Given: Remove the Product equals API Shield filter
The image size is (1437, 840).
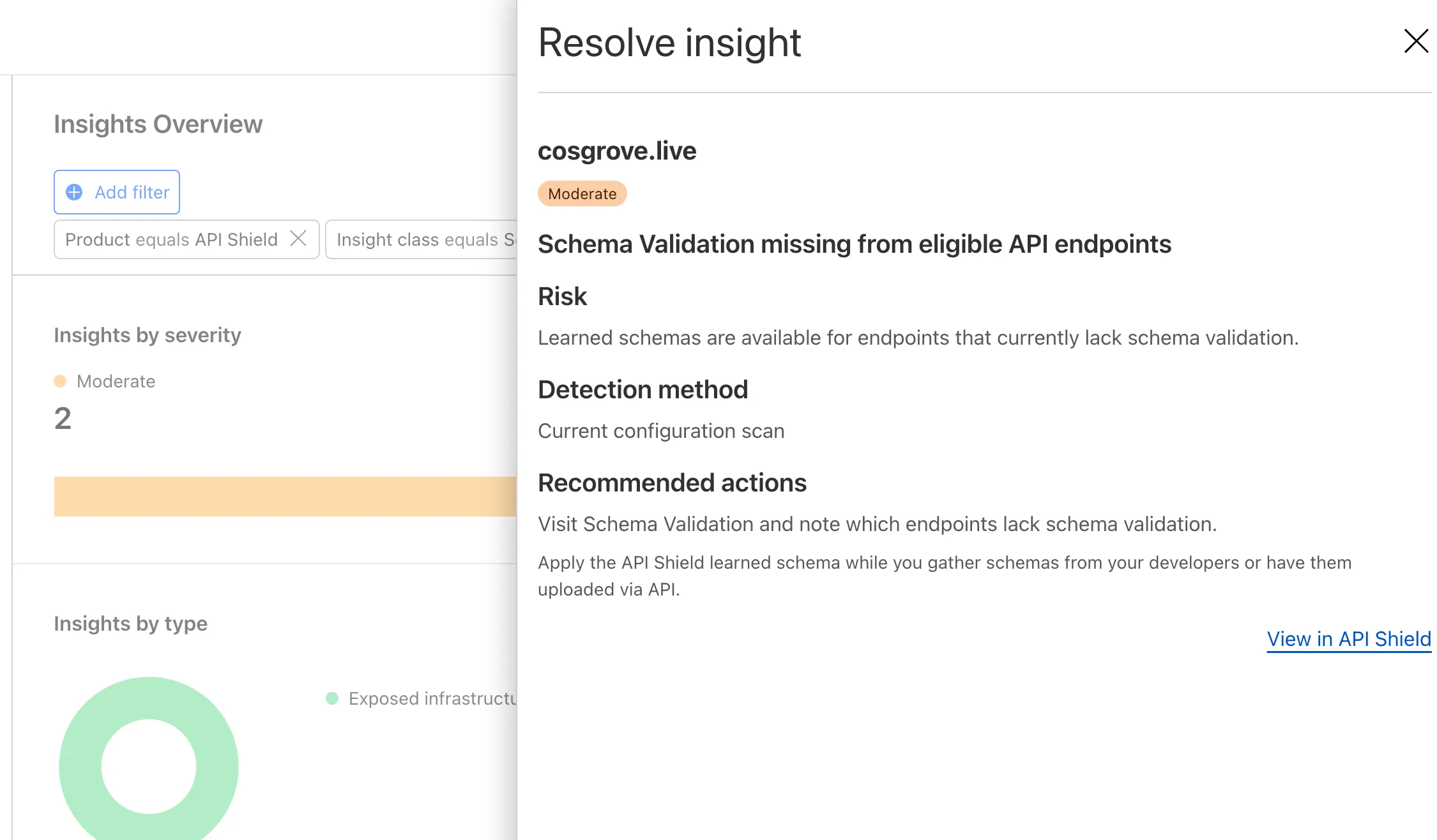Looking at the screenshot, I should [x=298, y=239].
